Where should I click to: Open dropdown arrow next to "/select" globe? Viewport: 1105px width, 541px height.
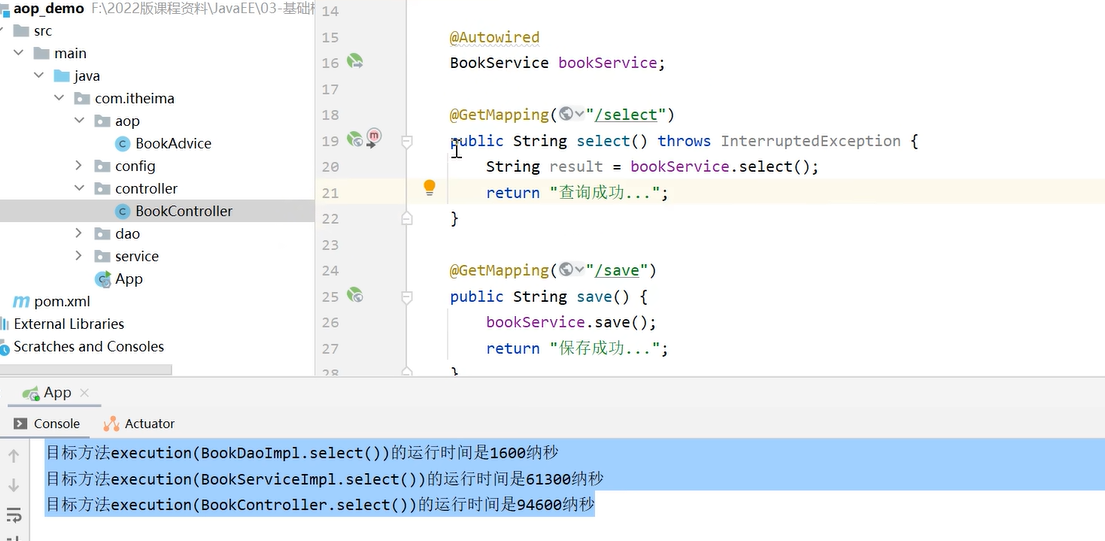[x=579, y=114]
